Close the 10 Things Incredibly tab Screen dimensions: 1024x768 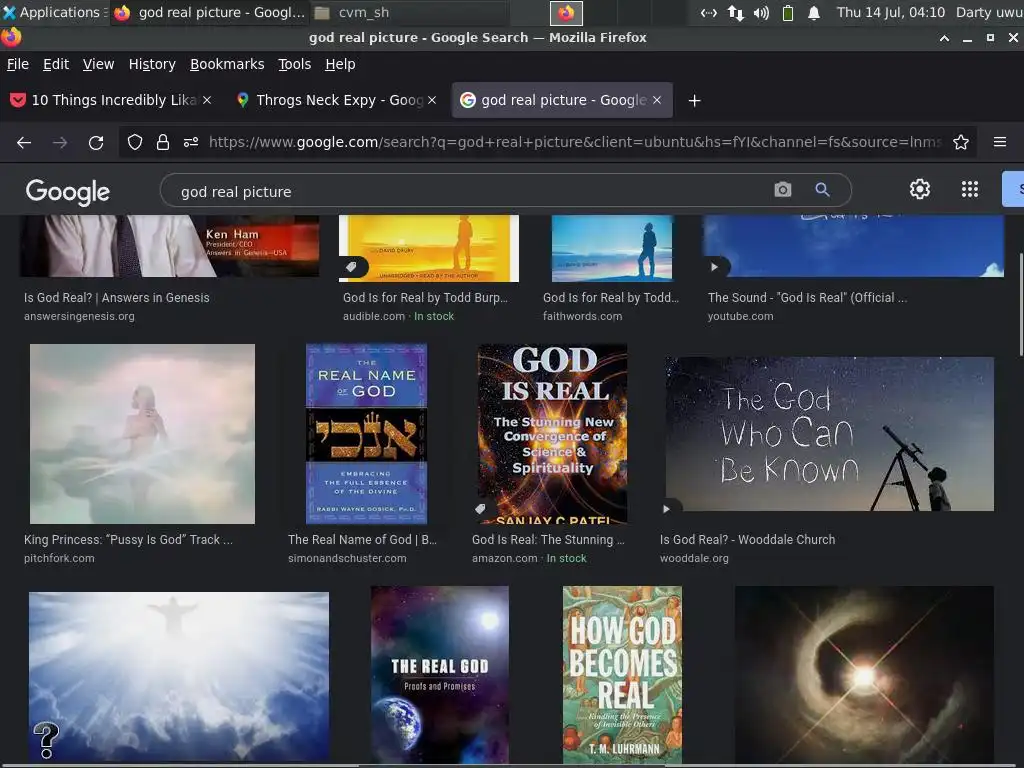(207, 100)
